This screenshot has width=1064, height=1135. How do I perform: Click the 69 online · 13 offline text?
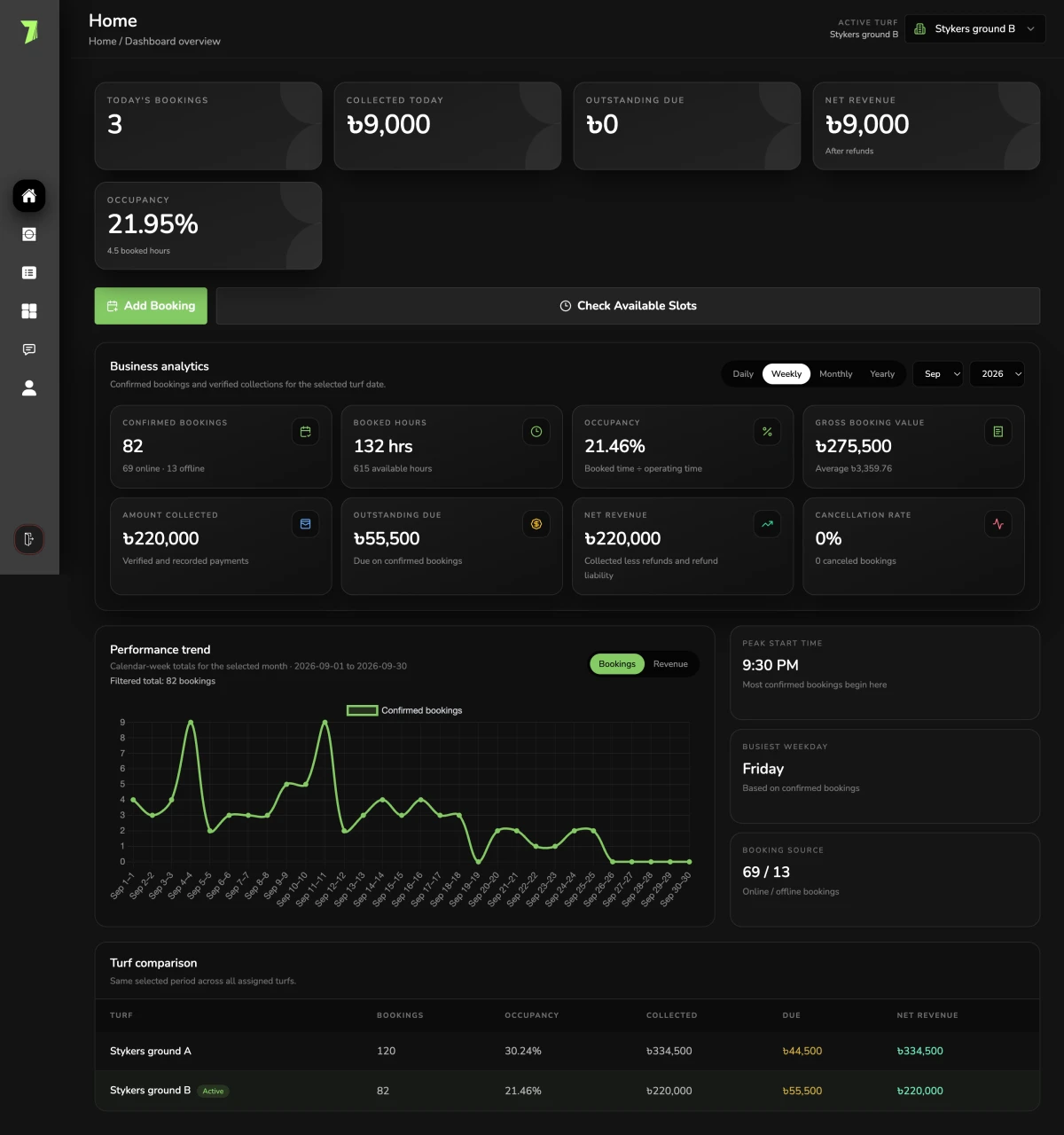pos(163,468)
